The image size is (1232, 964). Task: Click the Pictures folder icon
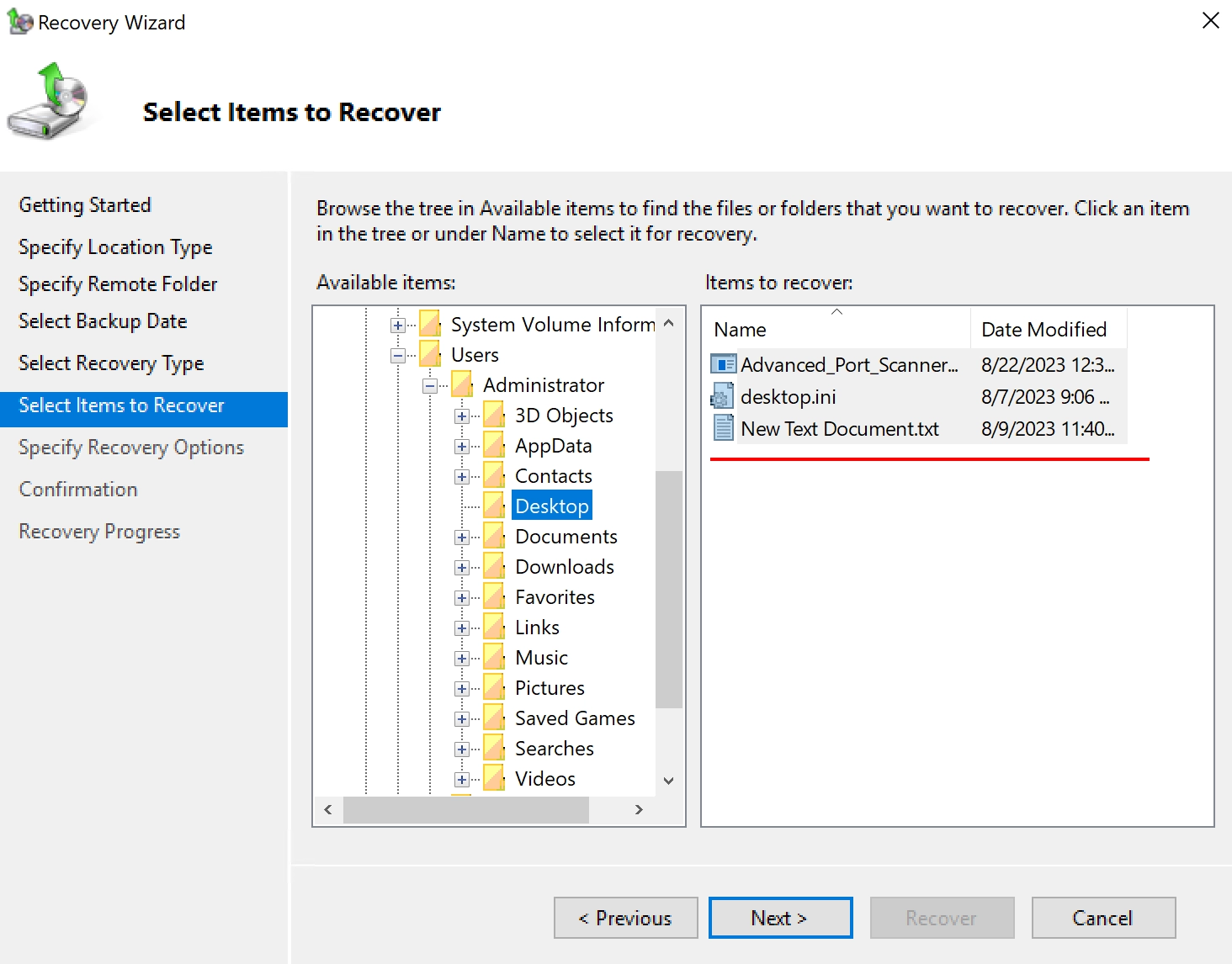pyautogui.click(x=494, y=688)
